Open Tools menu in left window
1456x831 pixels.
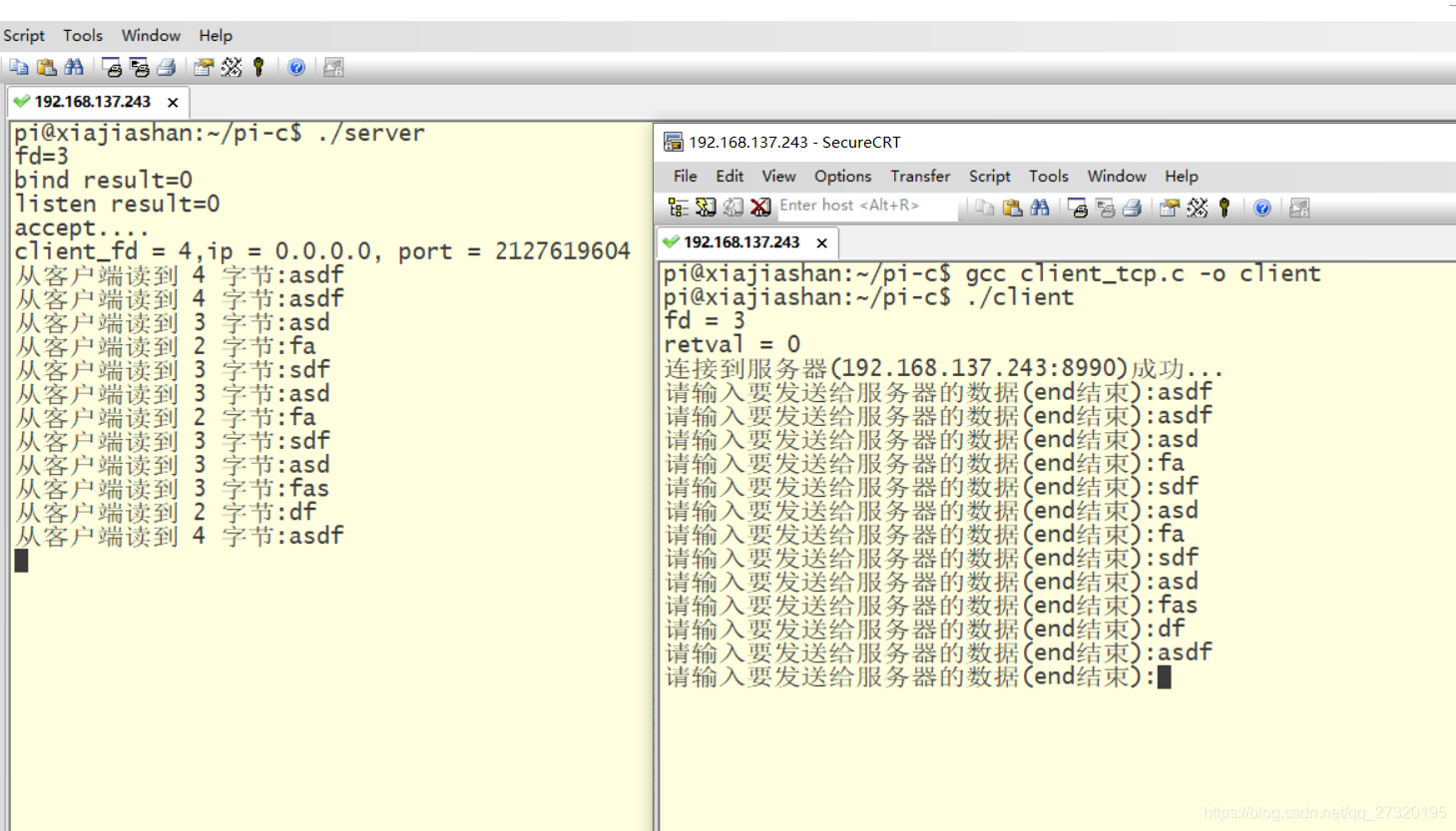click(83, 35)
